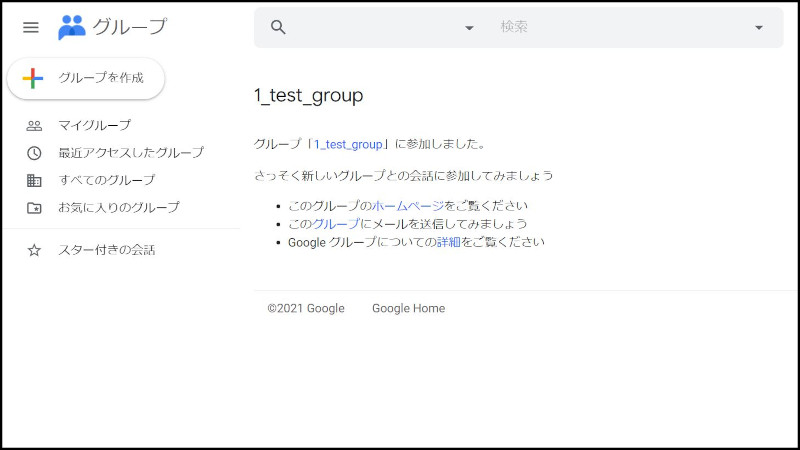Follow the ホームページ link
The height and width of the screenshot is (450, 800).
click(x=407, y=206)
